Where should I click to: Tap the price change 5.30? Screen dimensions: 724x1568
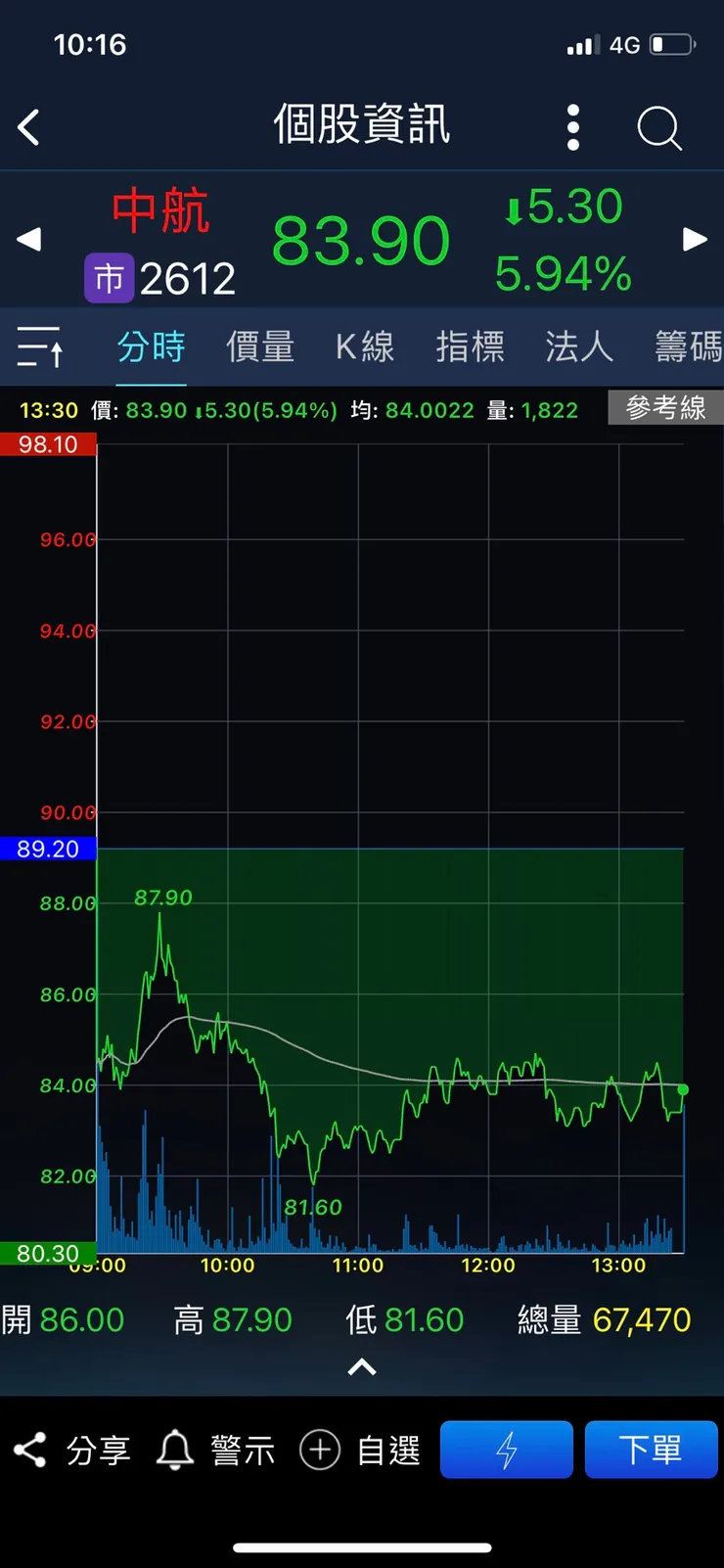[564, 207]
